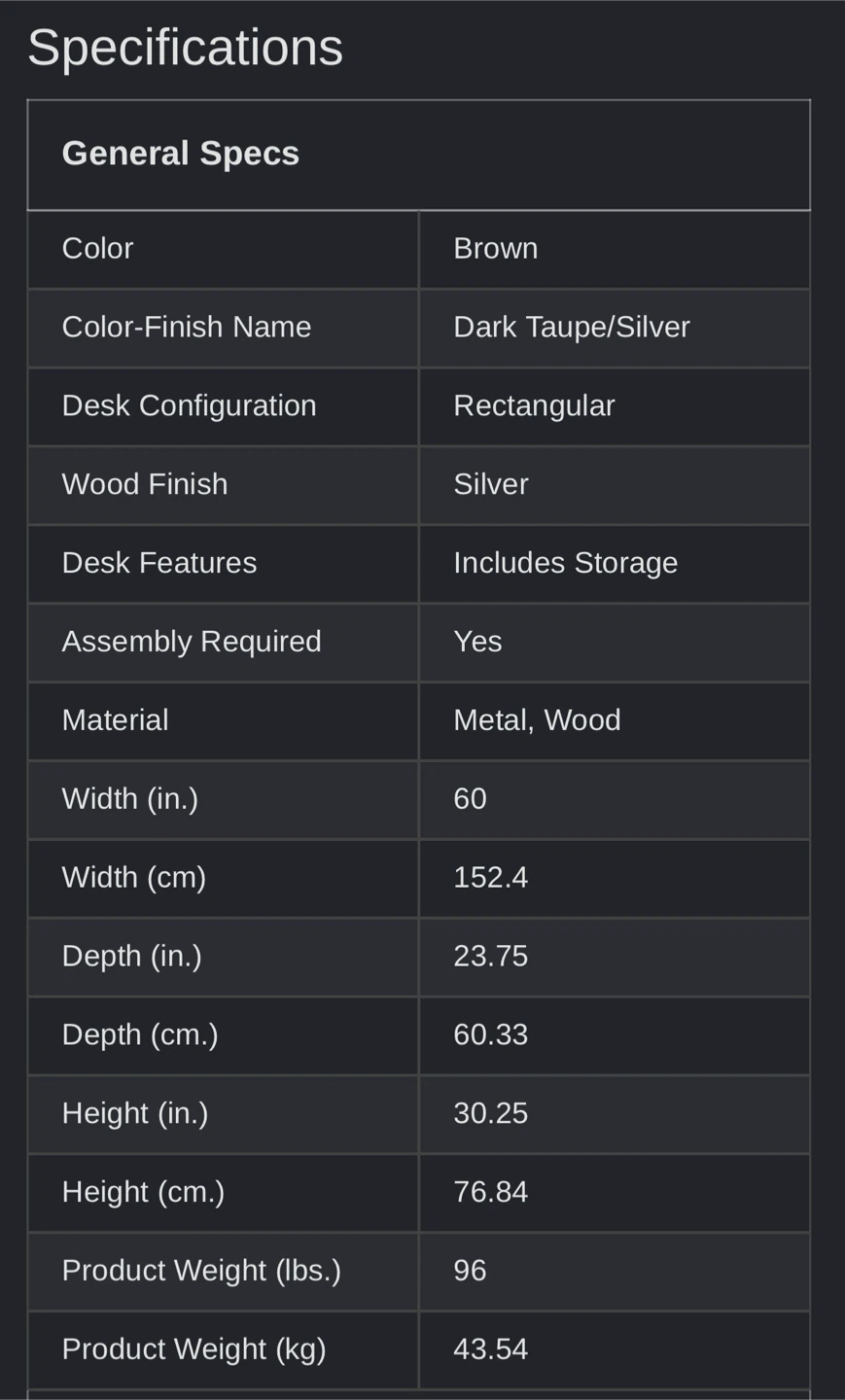
Task: Click the Brown color value
Action: pos(496,248)
